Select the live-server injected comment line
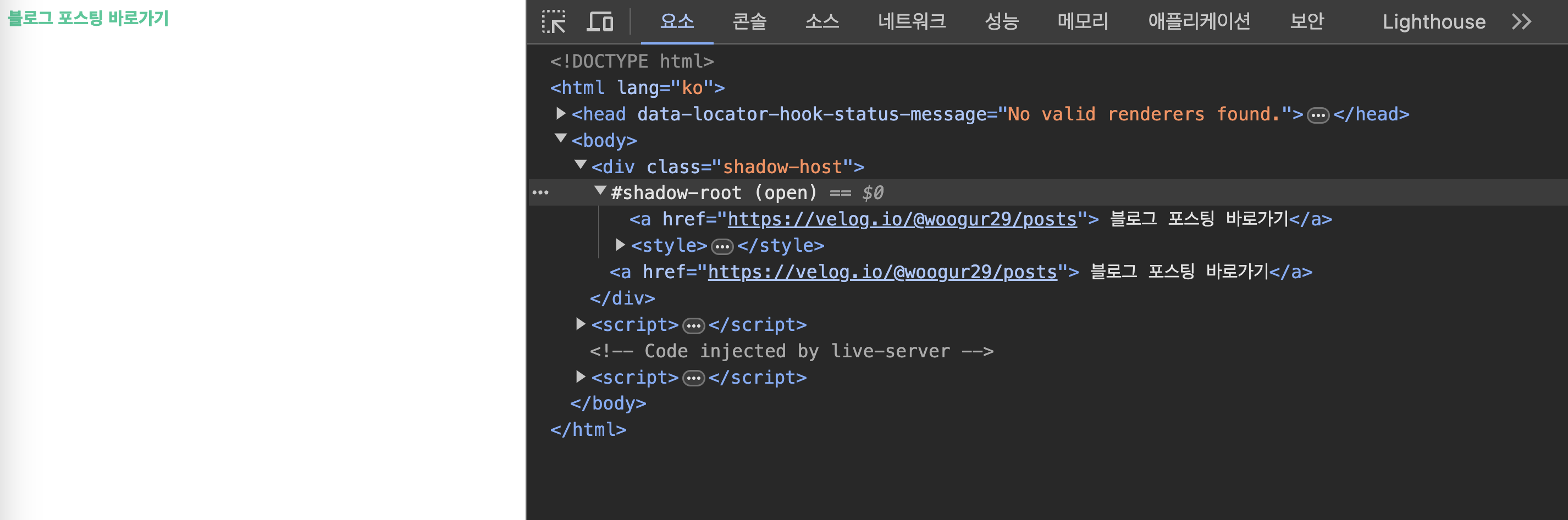The width and height of the screenshot is (1568, 520). point(791,351)
